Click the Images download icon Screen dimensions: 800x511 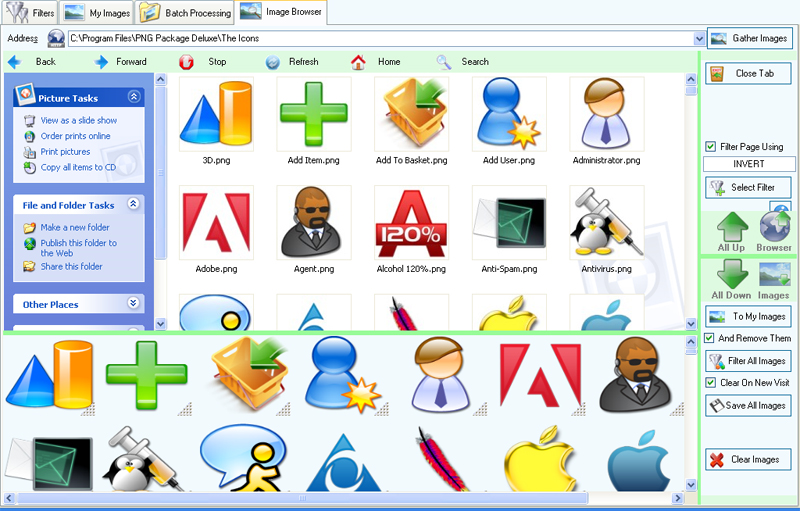coord(774,275)
